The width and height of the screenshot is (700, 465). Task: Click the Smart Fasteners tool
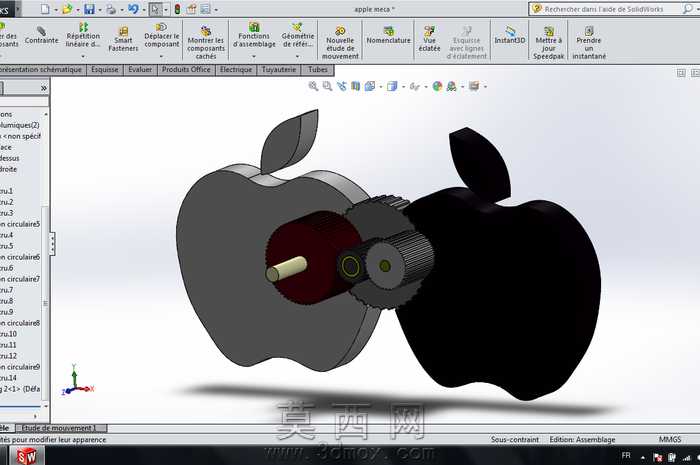123,39
